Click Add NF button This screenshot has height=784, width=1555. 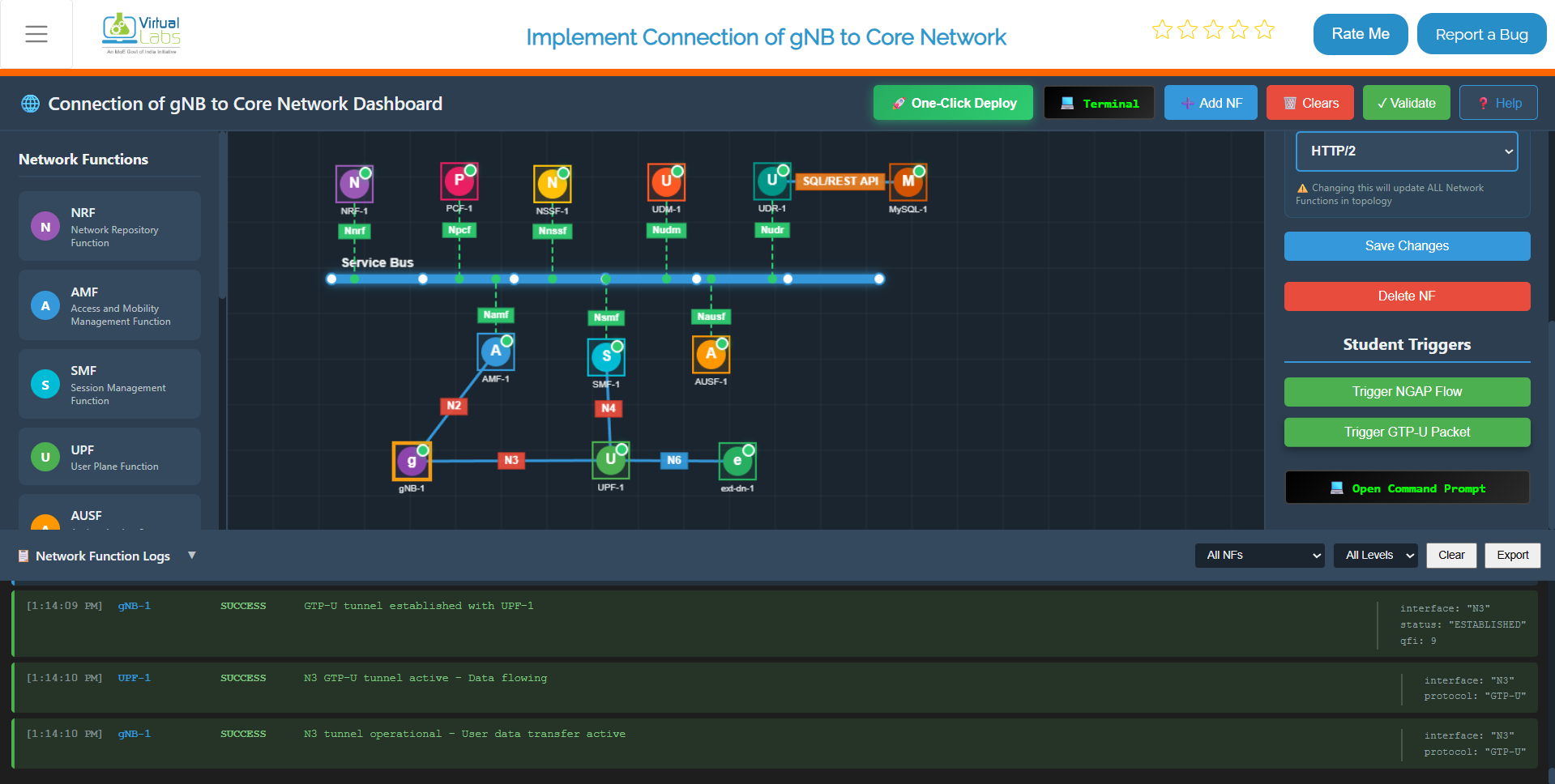(1211, 103)
